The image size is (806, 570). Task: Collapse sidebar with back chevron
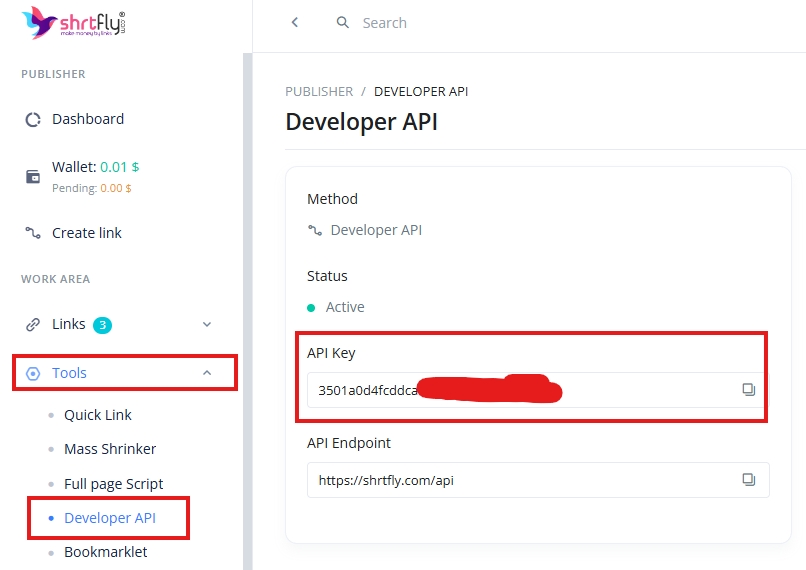tap(295, 23)
